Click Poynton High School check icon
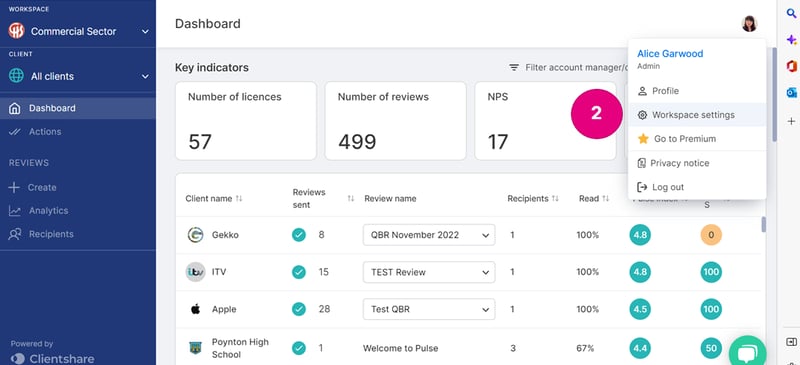Screen dimensions: 800x365 click(x=299, y=348)
